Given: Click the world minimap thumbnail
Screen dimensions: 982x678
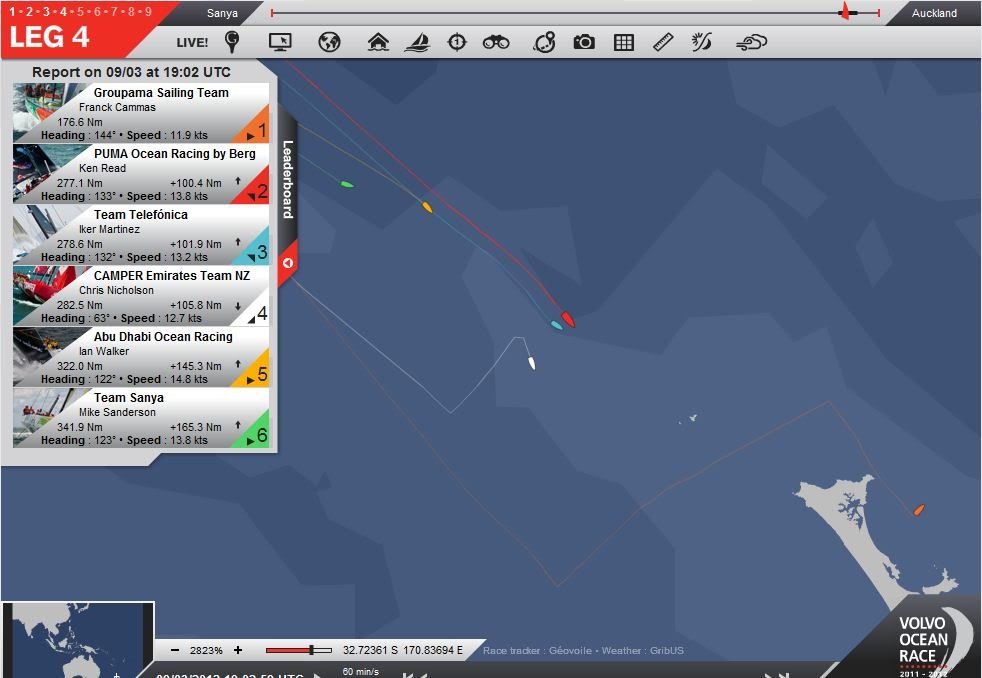Looking at the screenshot, I should point(78,640).
